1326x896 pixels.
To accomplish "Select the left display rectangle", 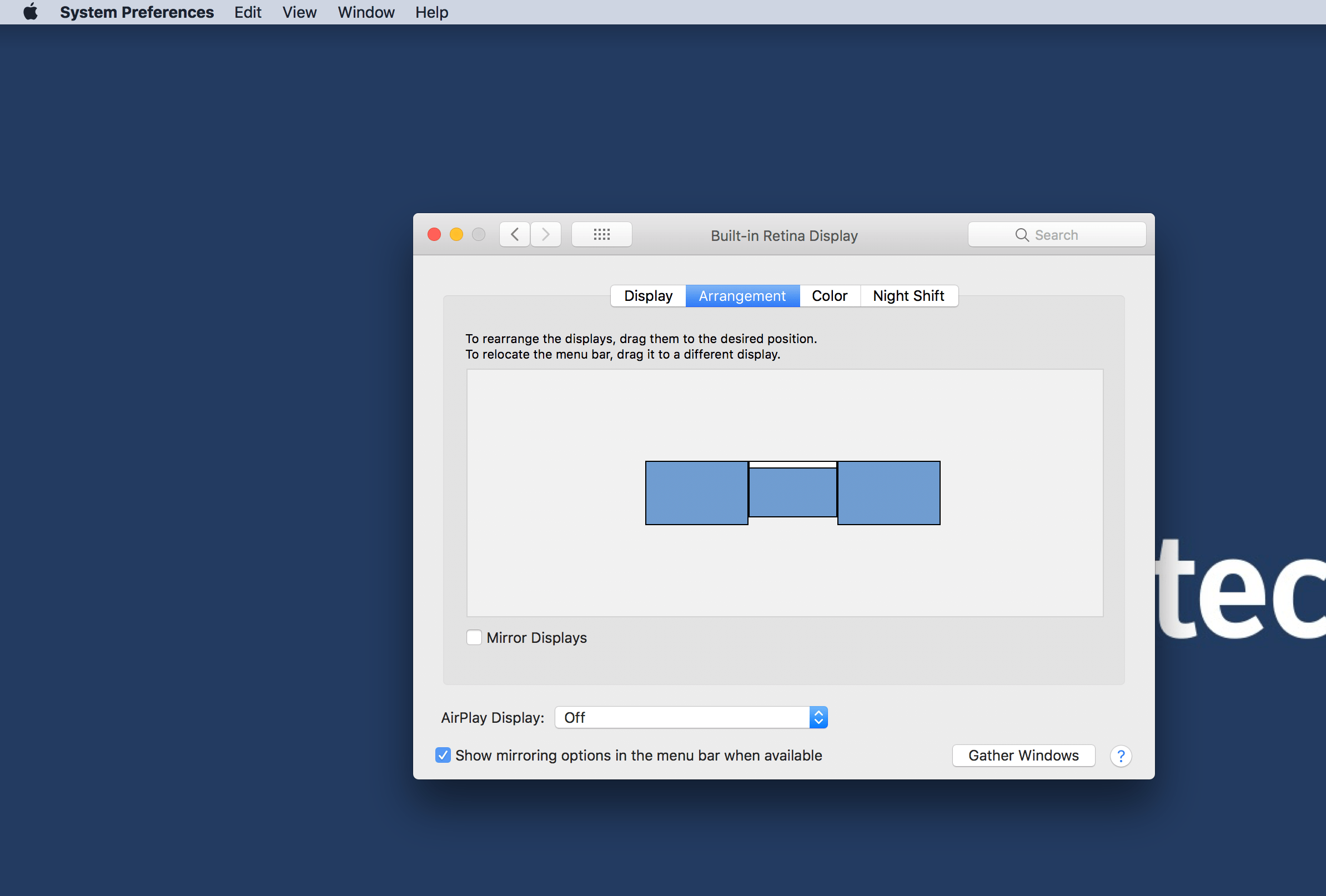I will pyautogui.click(x=696, y=493).
